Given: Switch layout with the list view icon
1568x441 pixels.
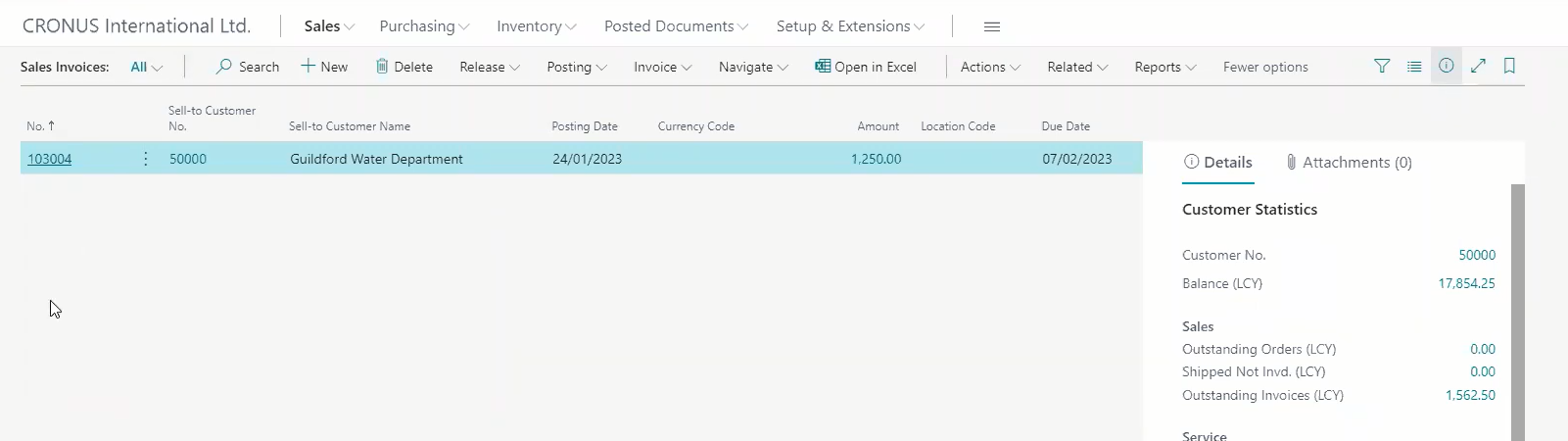Looking at the screenshot, I should point(1414,66).
